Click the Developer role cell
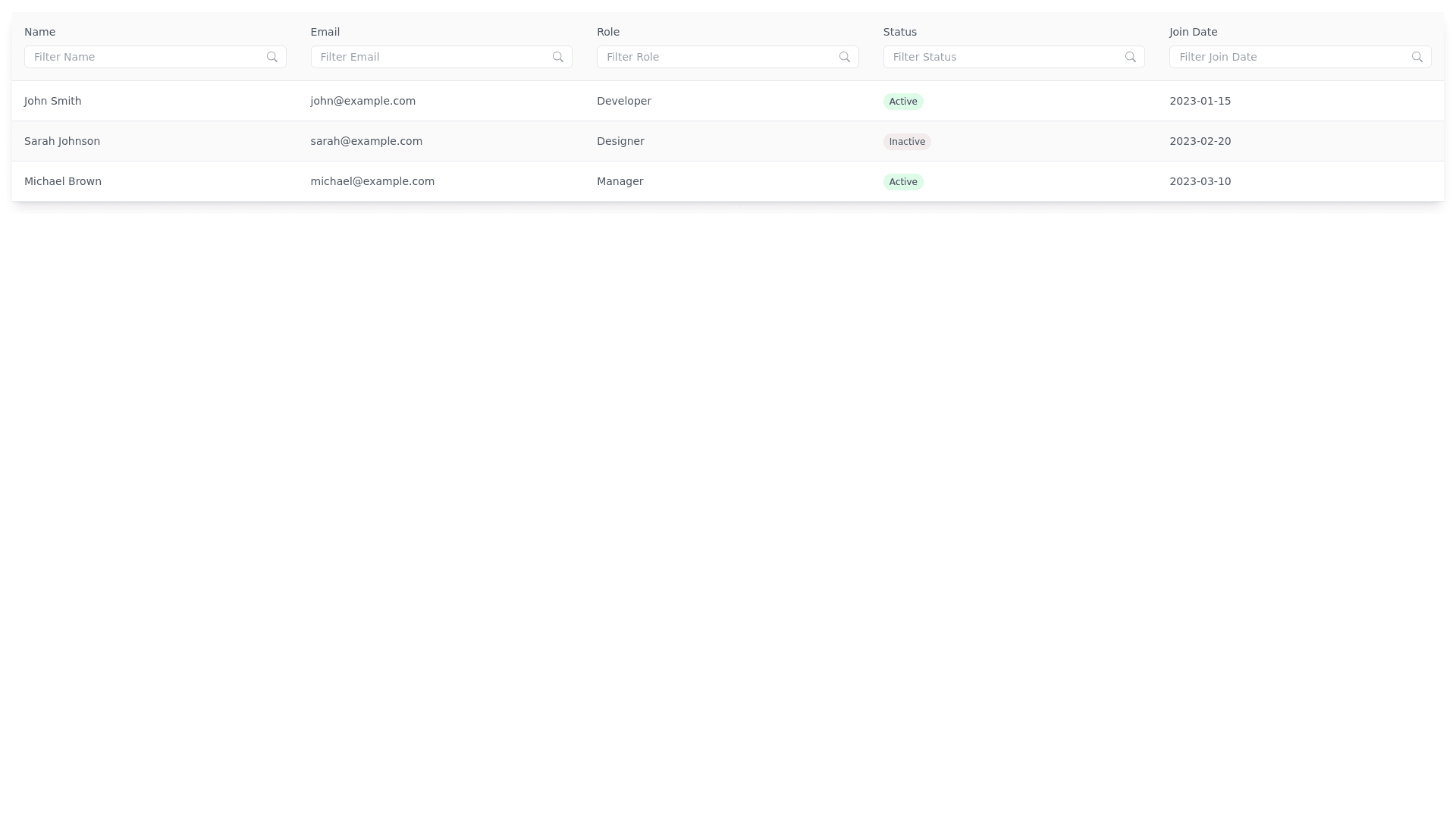This screenshot has height=819, width=1456. [x=623, y=101]
